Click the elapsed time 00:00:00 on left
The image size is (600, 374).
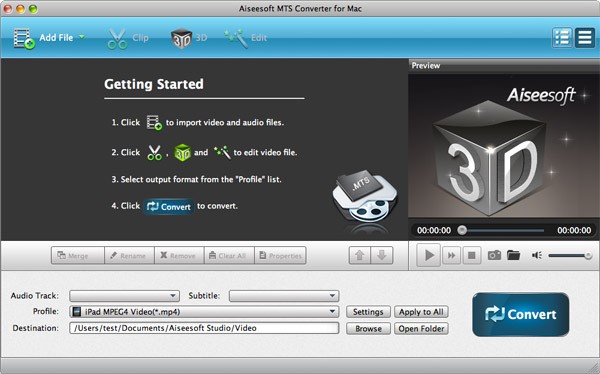coord(434,230)
